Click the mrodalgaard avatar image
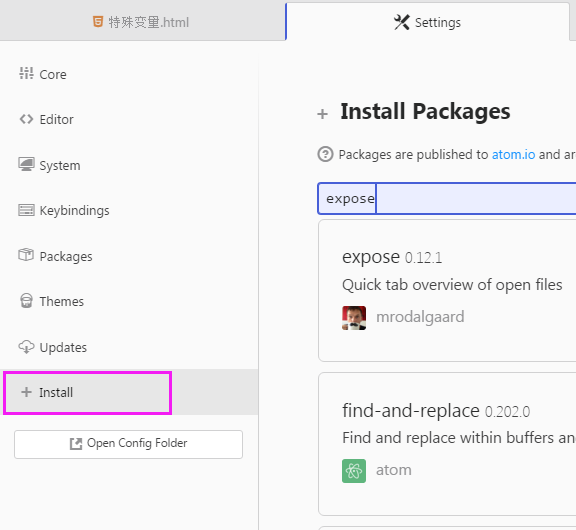 tap(354, 318)
